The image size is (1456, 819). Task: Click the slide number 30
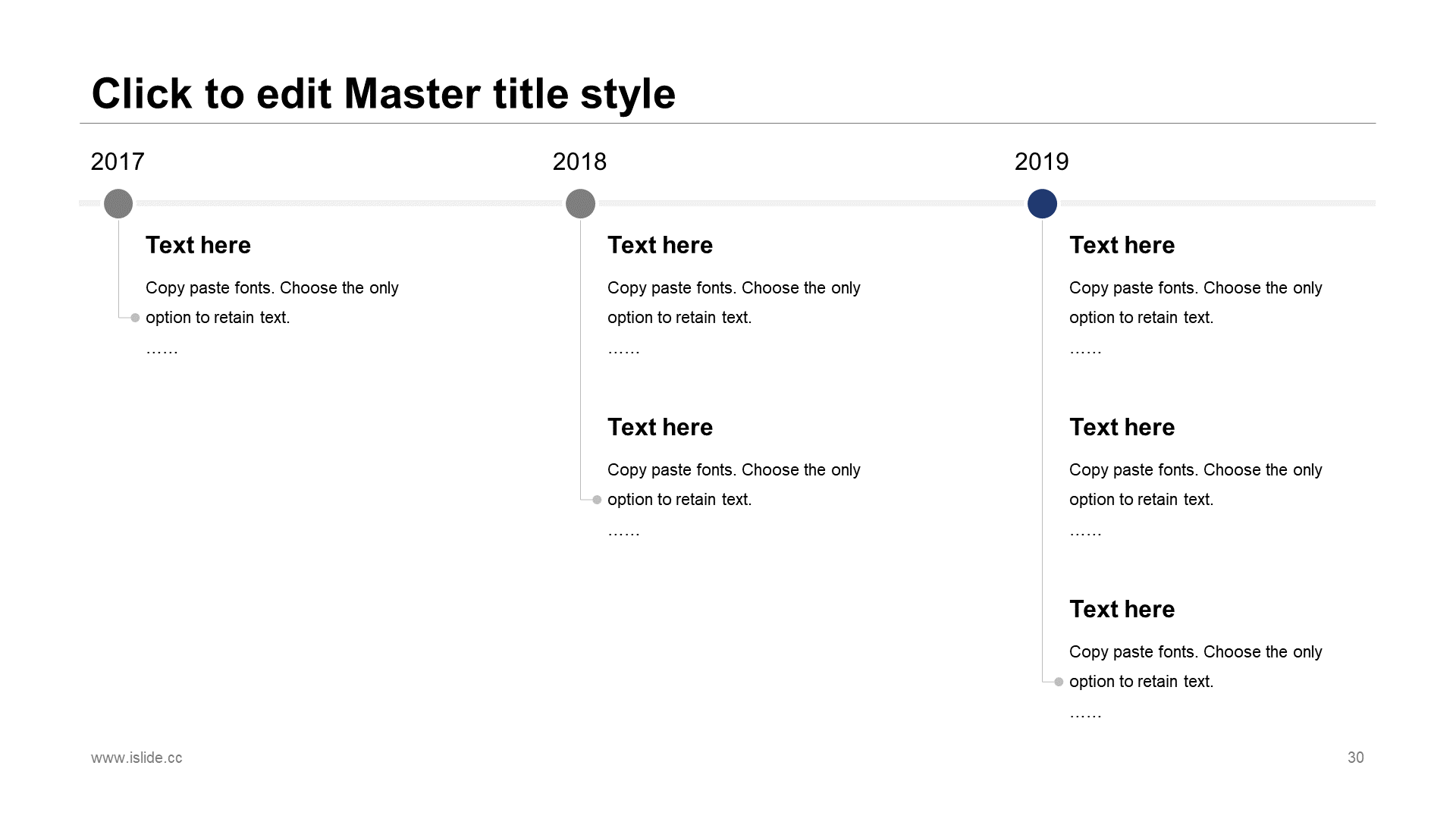1356,758
